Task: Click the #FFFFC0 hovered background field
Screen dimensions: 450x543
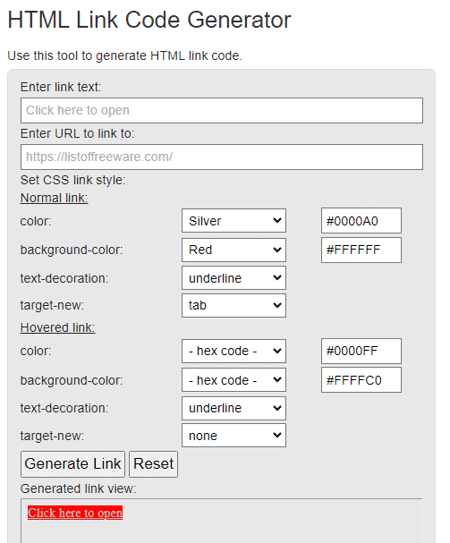Action: [x=361, y=380]
